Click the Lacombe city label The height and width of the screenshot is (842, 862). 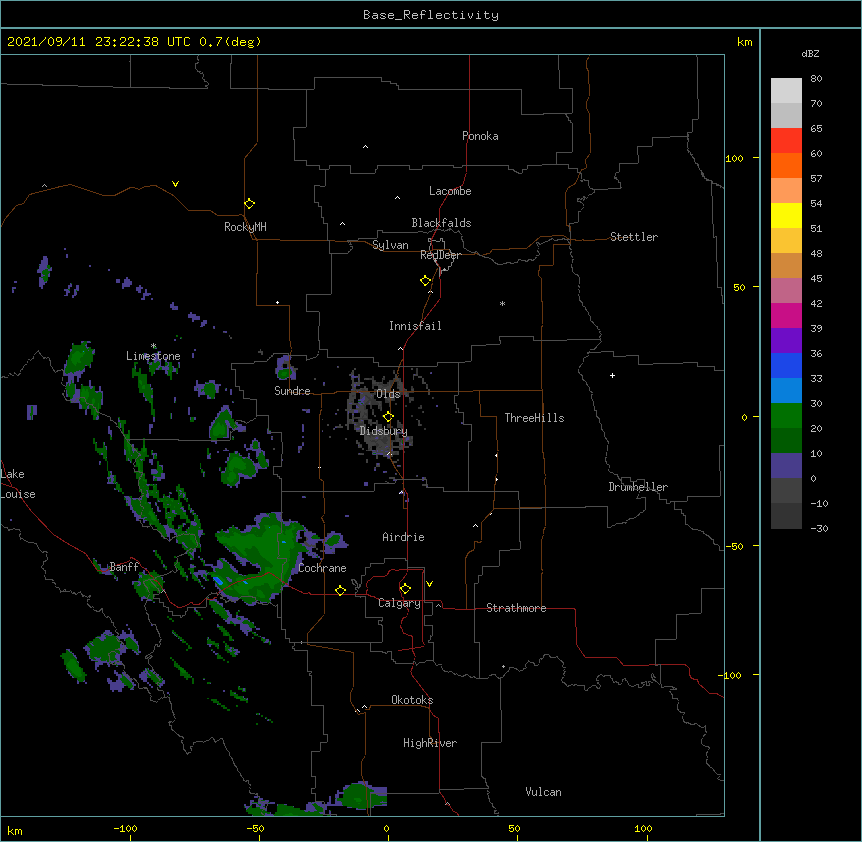450,191
